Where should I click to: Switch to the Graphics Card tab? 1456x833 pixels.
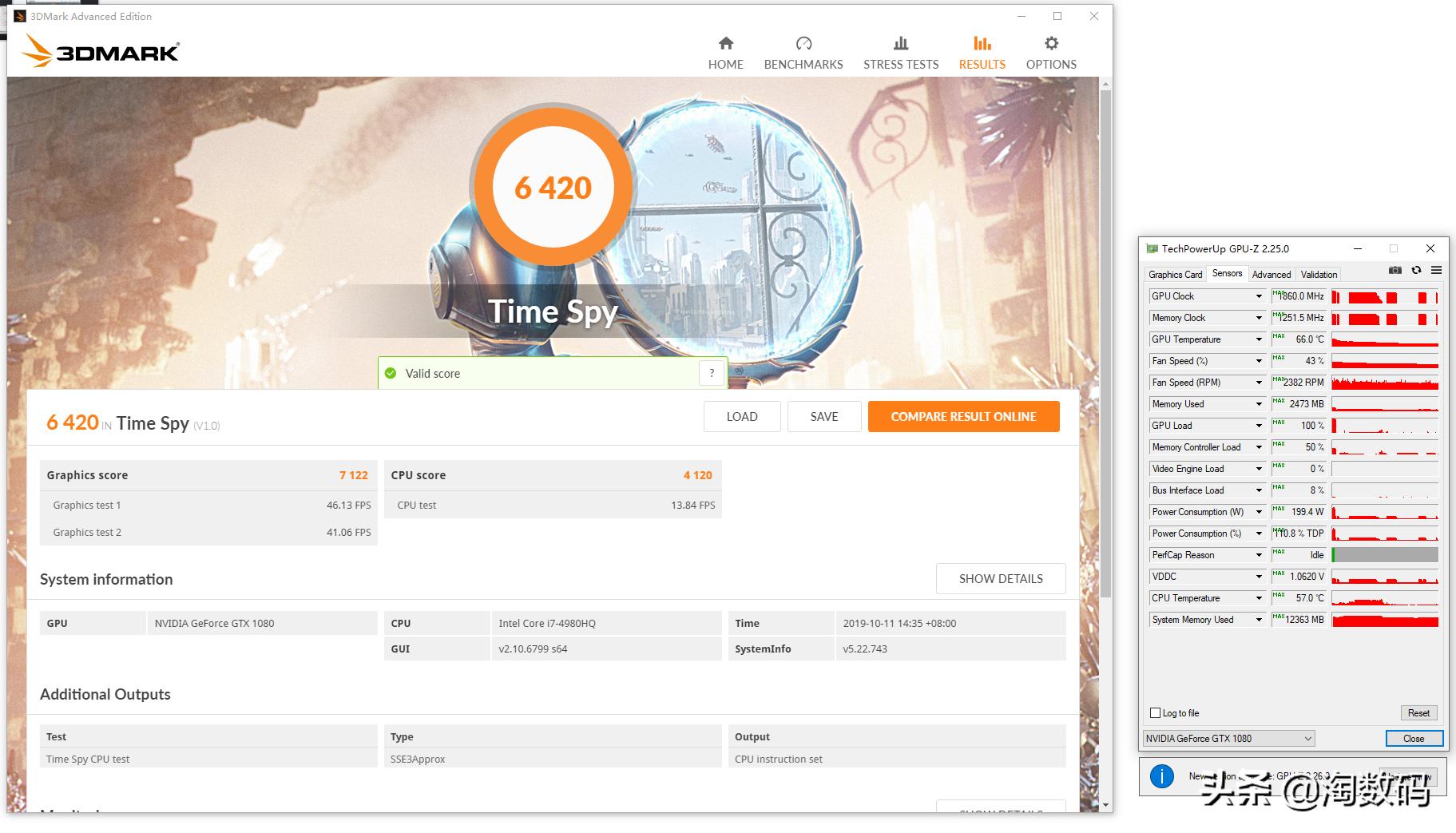(1175, 274)
